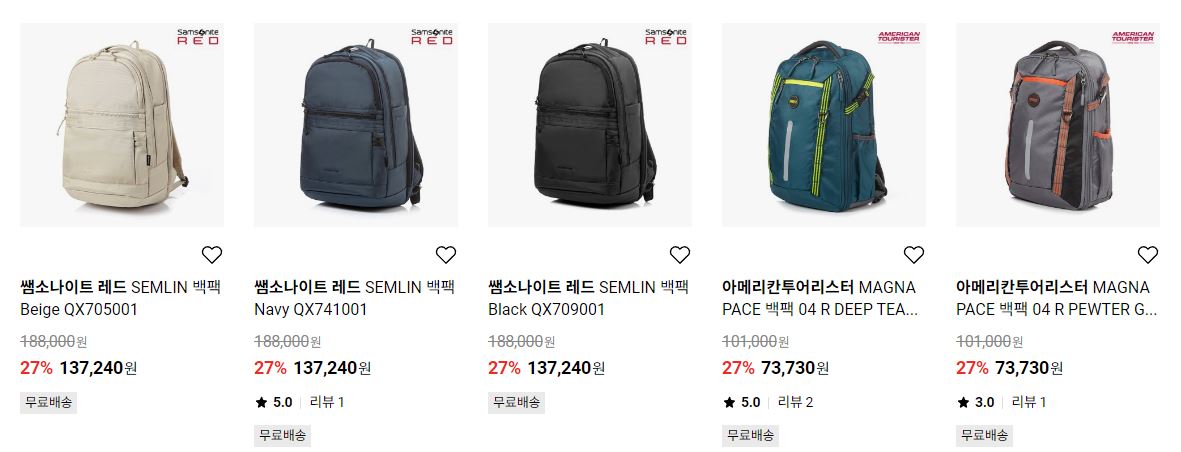Click 무료배송 badge under Beige backpack
Viewport: 1181px width, 452px height.
(48, 402)
